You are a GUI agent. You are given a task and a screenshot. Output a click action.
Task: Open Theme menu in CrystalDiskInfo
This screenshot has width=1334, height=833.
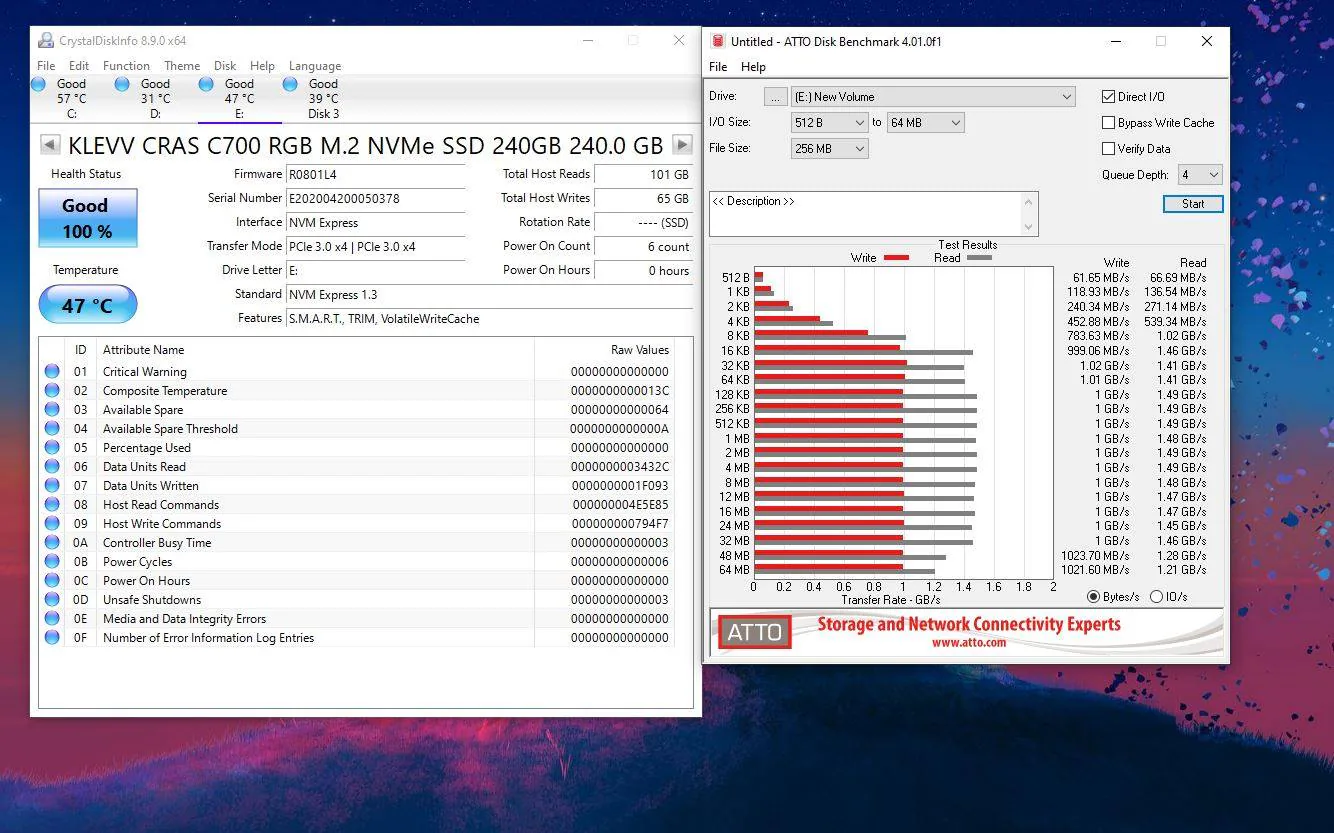(182, 66)
